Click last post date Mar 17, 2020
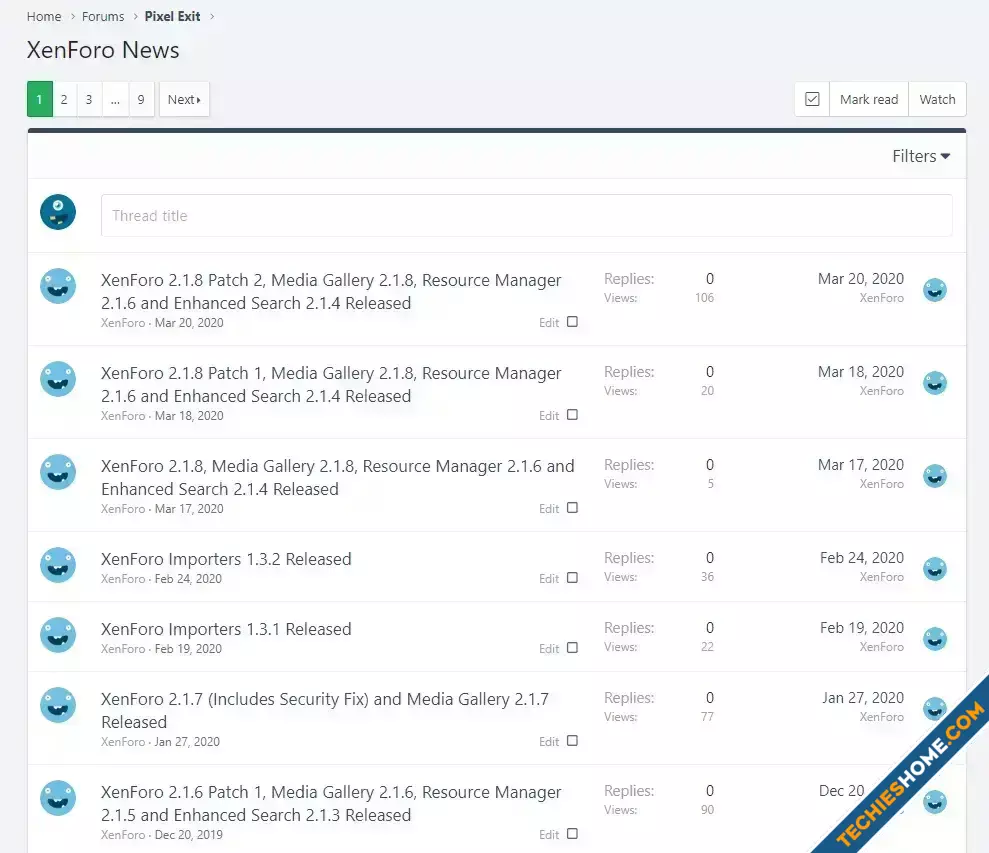 tap(860, 465)
